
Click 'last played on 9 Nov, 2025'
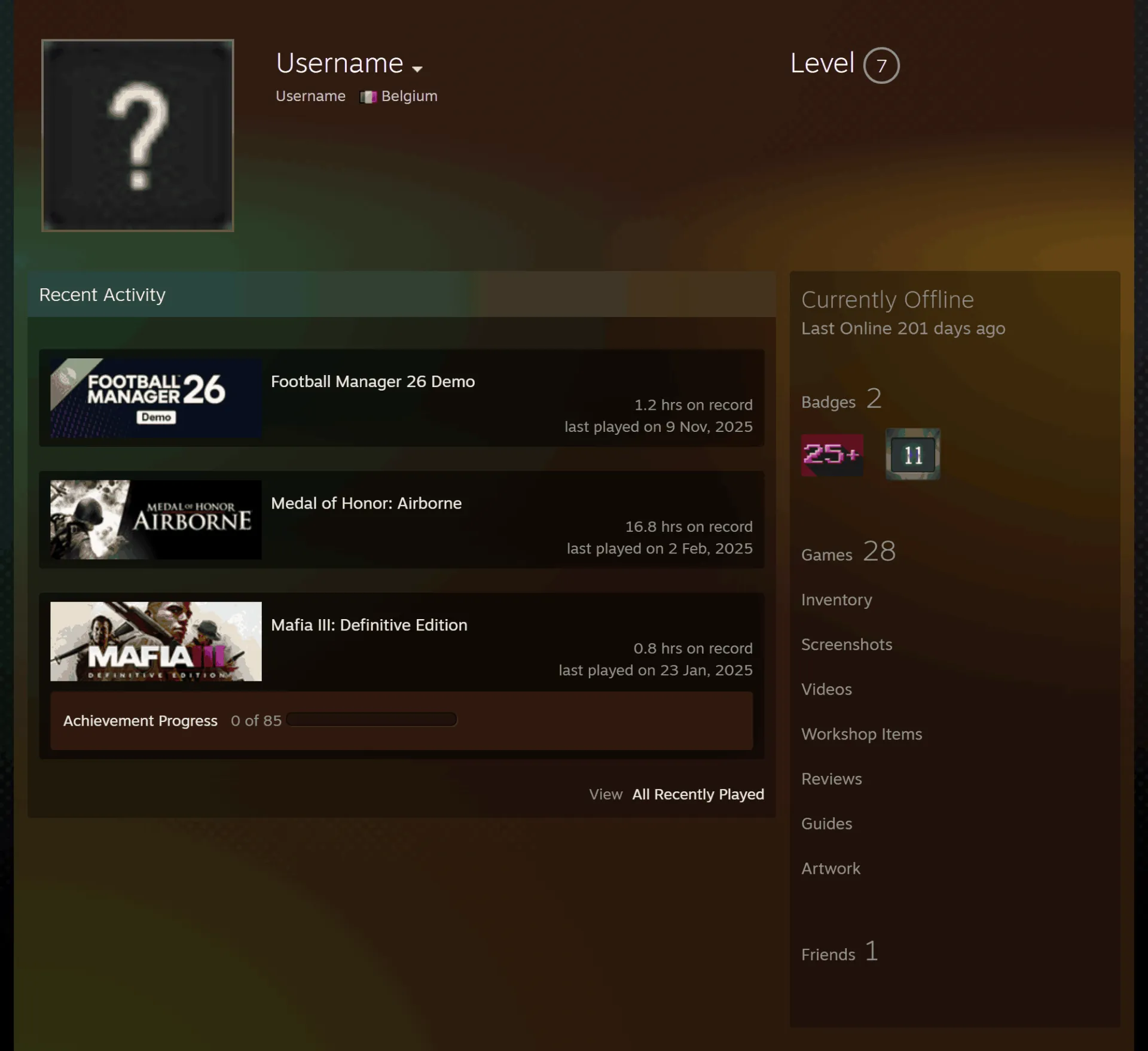click(x=658, y=427)
